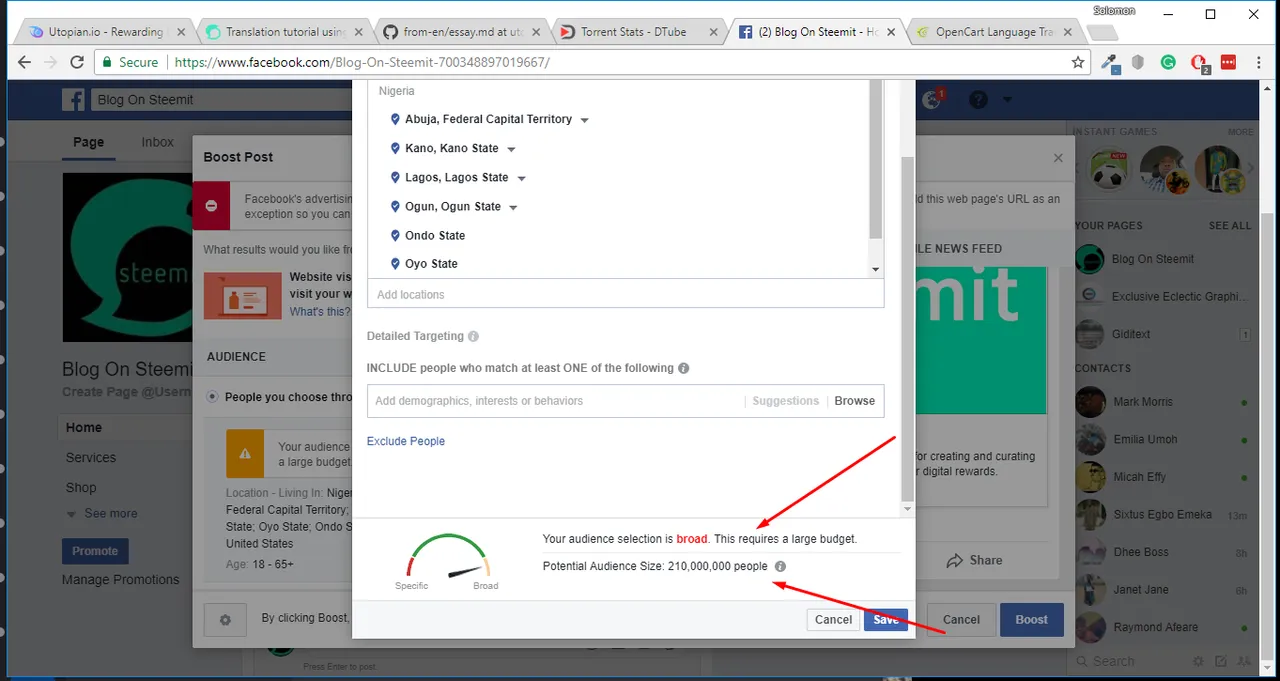This screenshot has height=681, width=1280.
Task: Open the Inbox tab of the page
Action: 157,142
